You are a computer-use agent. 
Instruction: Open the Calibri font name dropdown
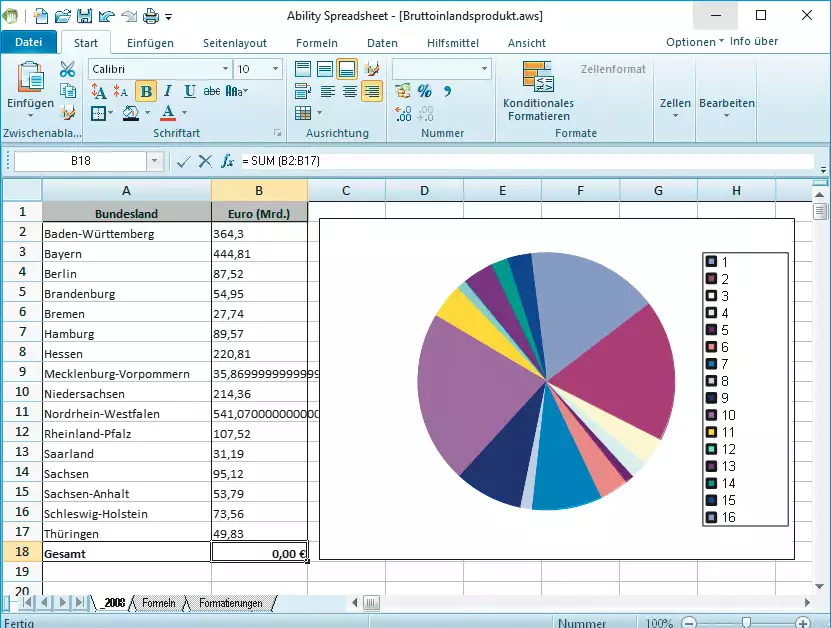[x=225, y=69]
